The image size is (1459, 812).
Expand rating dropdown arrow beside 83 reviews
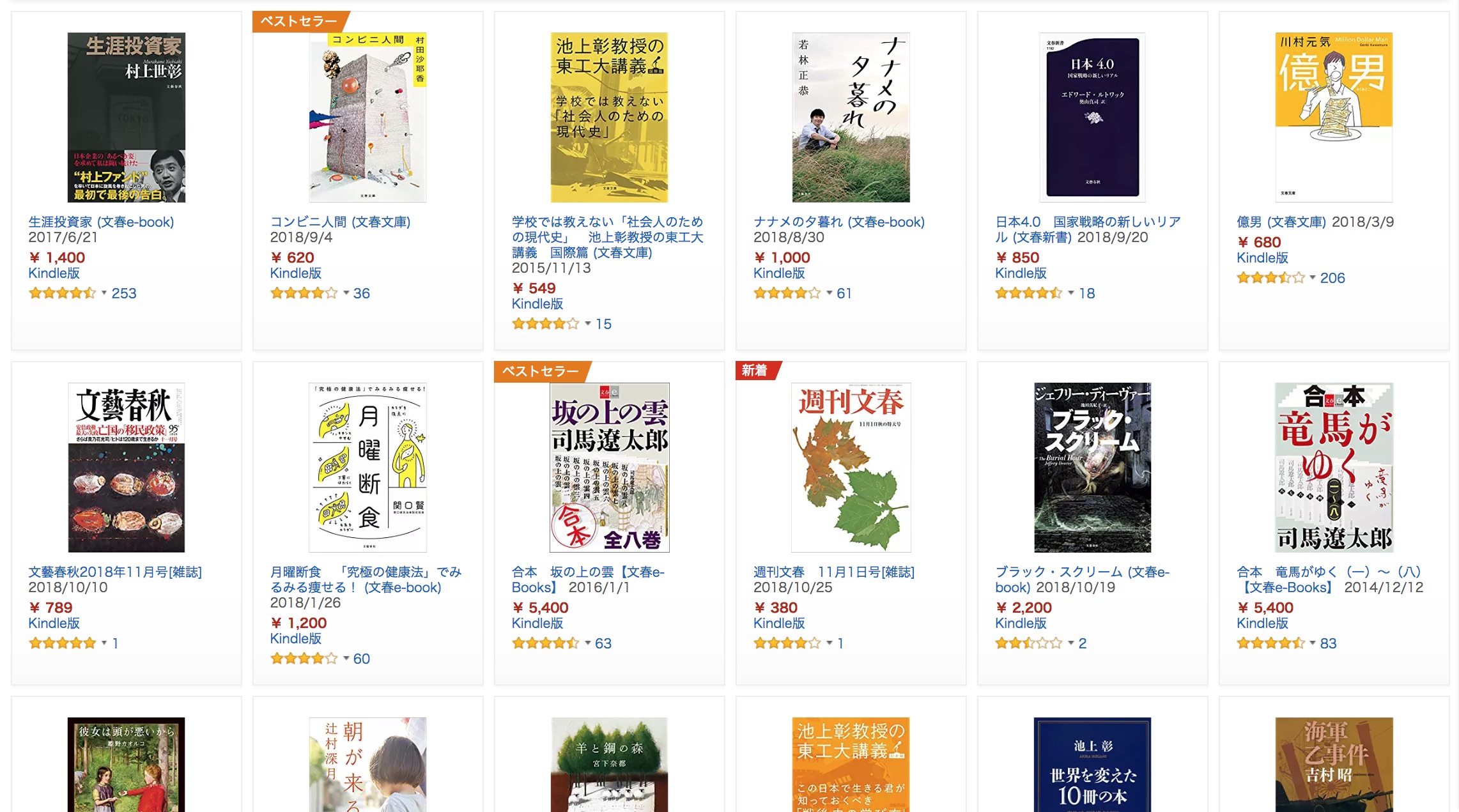(1312, 643)
